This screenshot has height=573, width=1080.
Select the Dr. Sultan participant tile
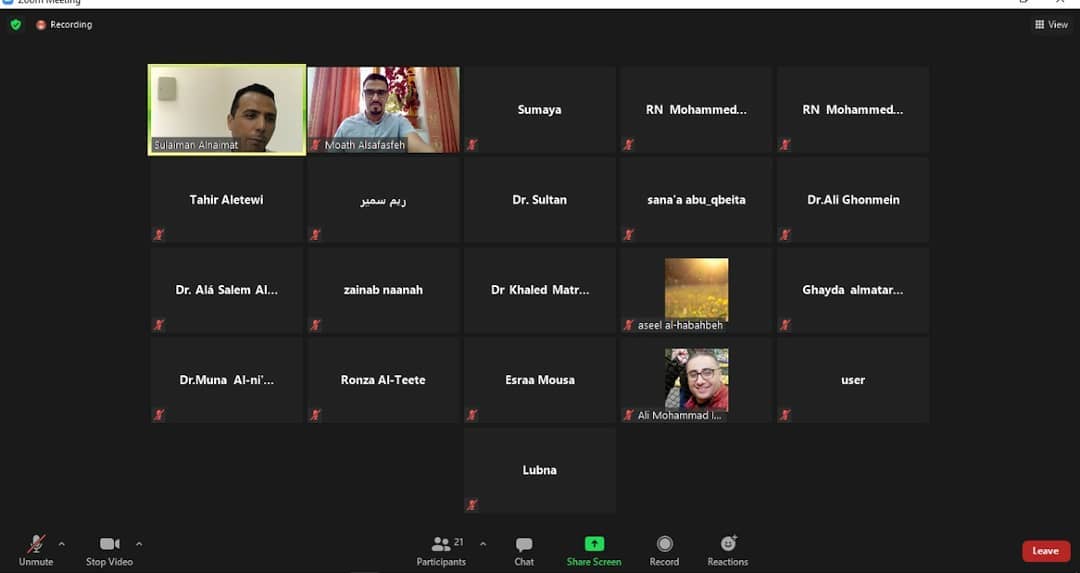point(539,200)
